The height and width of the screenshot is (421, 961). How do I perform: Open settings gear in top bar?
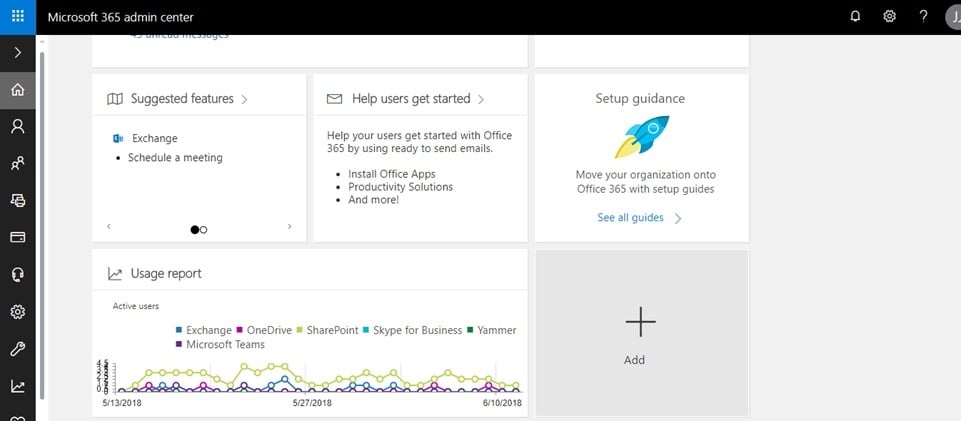889,17
